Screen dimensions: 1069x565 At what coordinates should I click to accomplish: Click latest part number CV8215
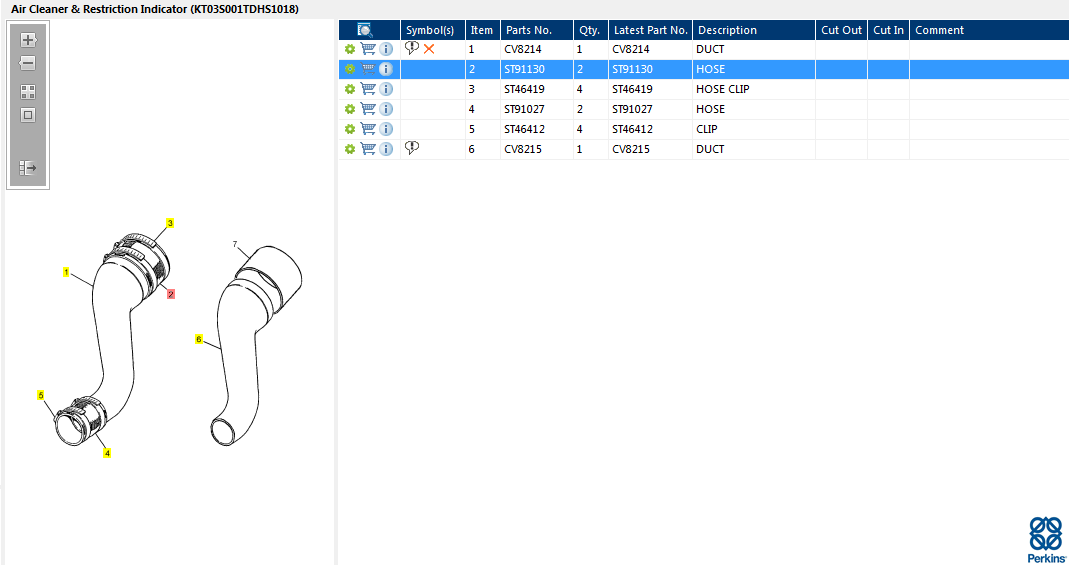[x=631, y=149]
